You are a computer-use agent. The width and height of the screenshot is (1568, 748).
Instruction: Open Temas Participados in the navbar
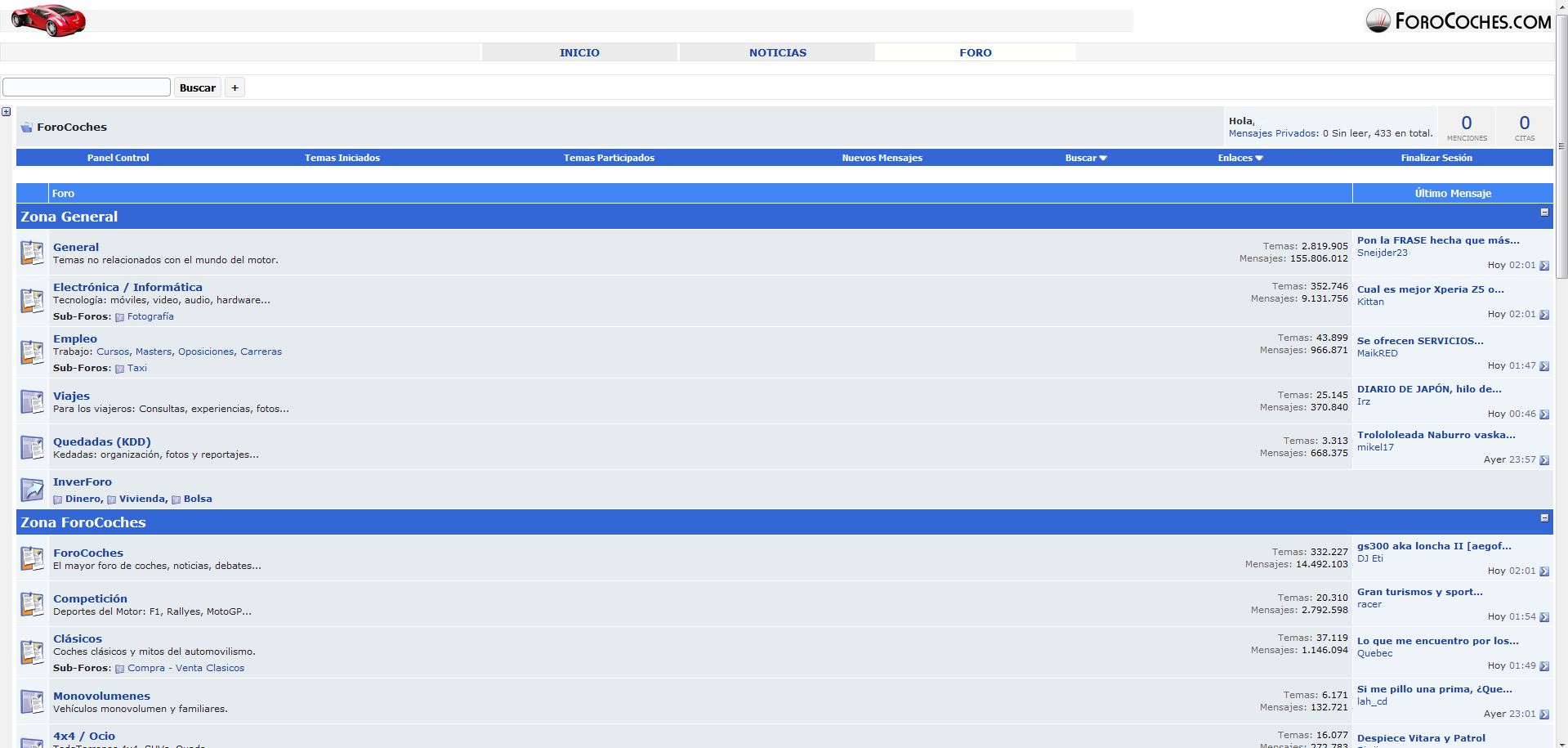(x=609, y=158)
